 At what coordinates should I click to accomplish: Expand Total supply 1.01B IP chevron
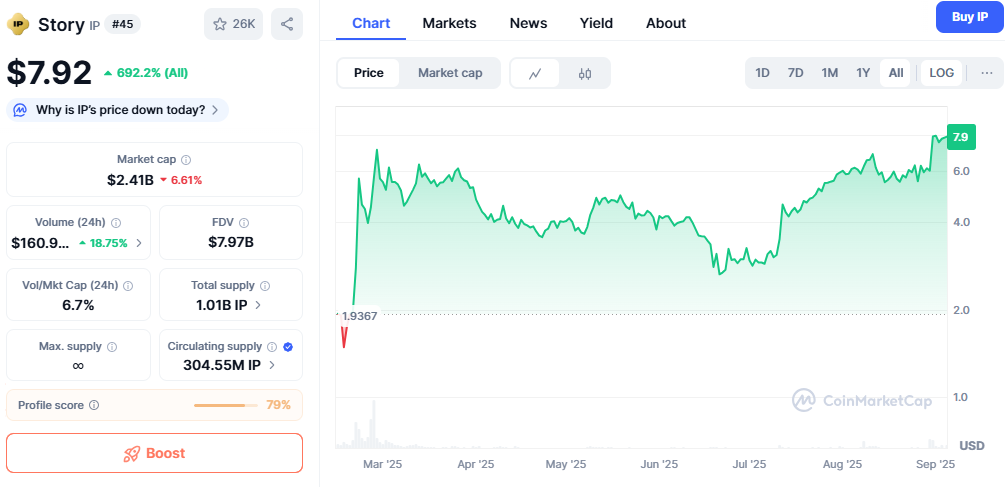(258, 305)
